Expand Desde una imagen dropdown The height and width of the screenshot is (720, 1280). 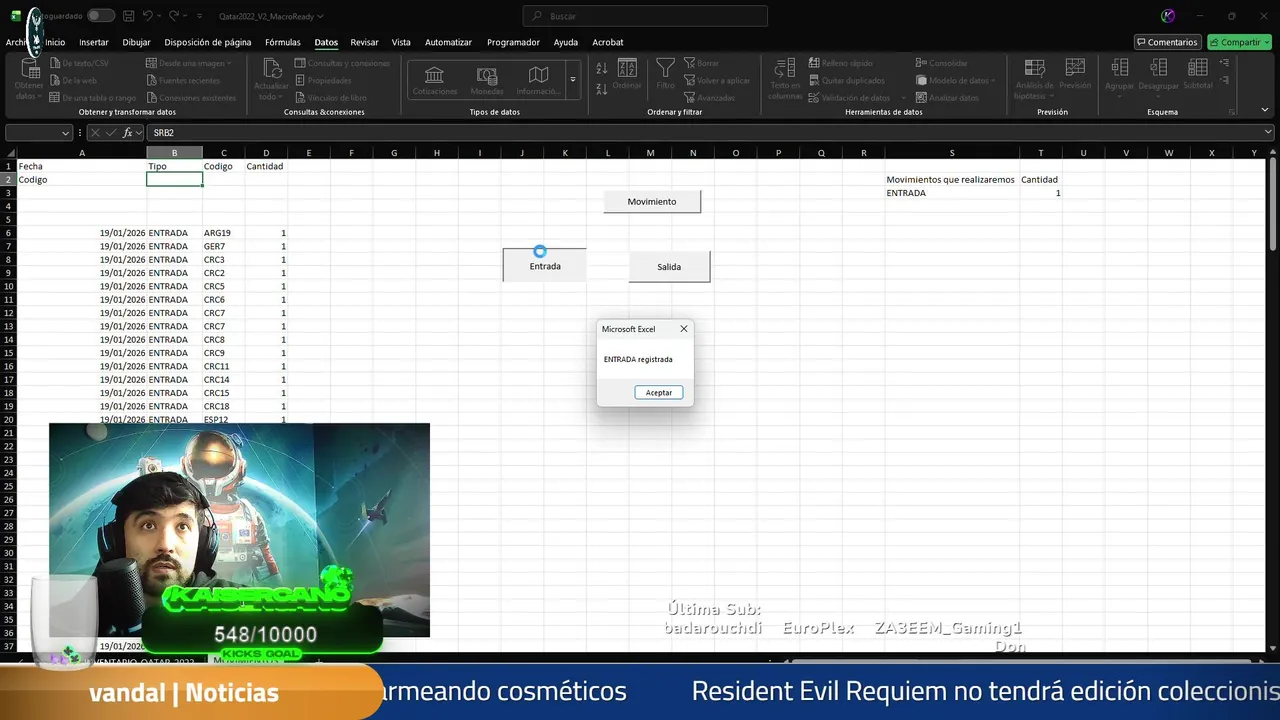229,63
